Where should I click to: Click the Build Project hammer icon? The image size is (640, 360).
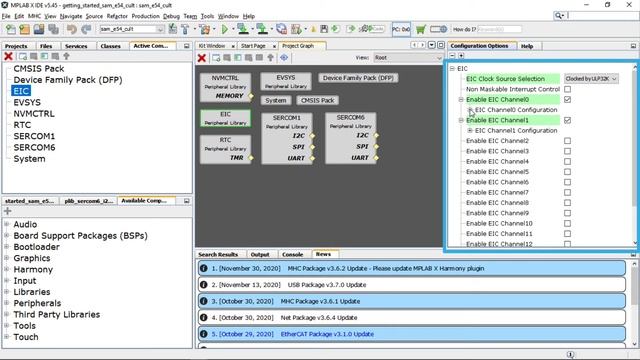185,29
